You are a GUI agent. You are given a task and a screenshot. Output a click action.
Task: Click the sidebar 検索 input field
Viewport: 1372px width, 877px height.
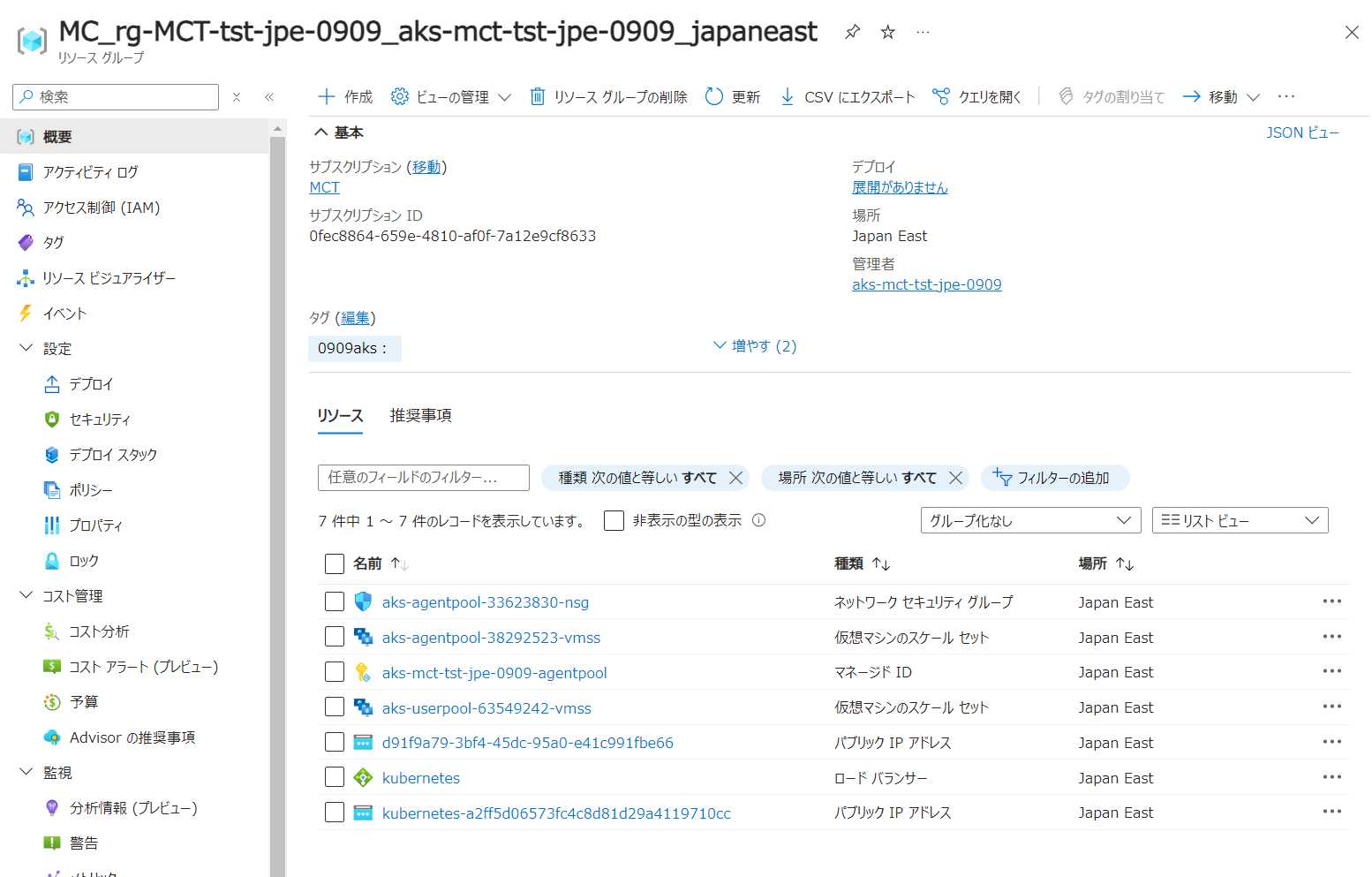pyautogui.click(x=116, y=97)
